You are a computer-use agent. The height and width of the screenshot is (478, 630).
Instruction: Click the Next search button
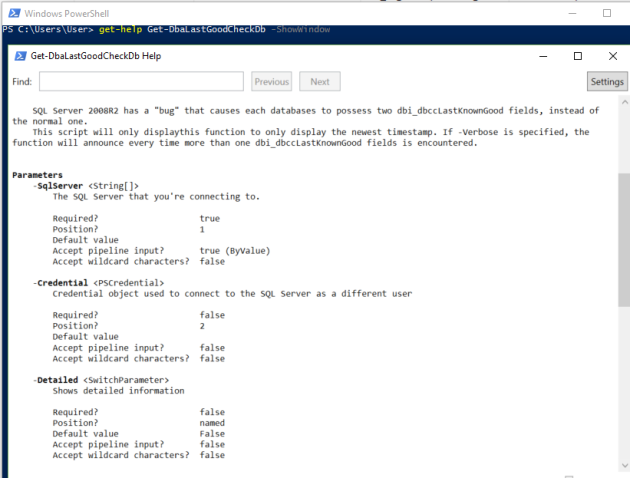[320, 82]
